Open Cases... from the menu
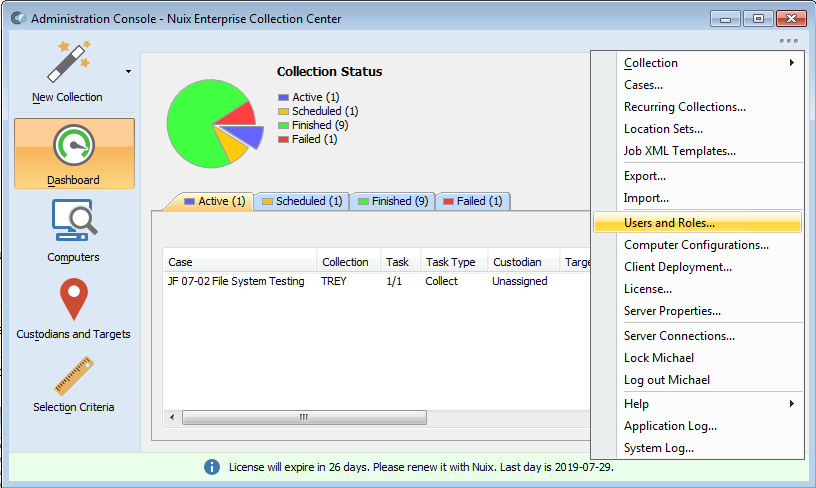Viewport: 816px width, 488px height. (698, 85)
